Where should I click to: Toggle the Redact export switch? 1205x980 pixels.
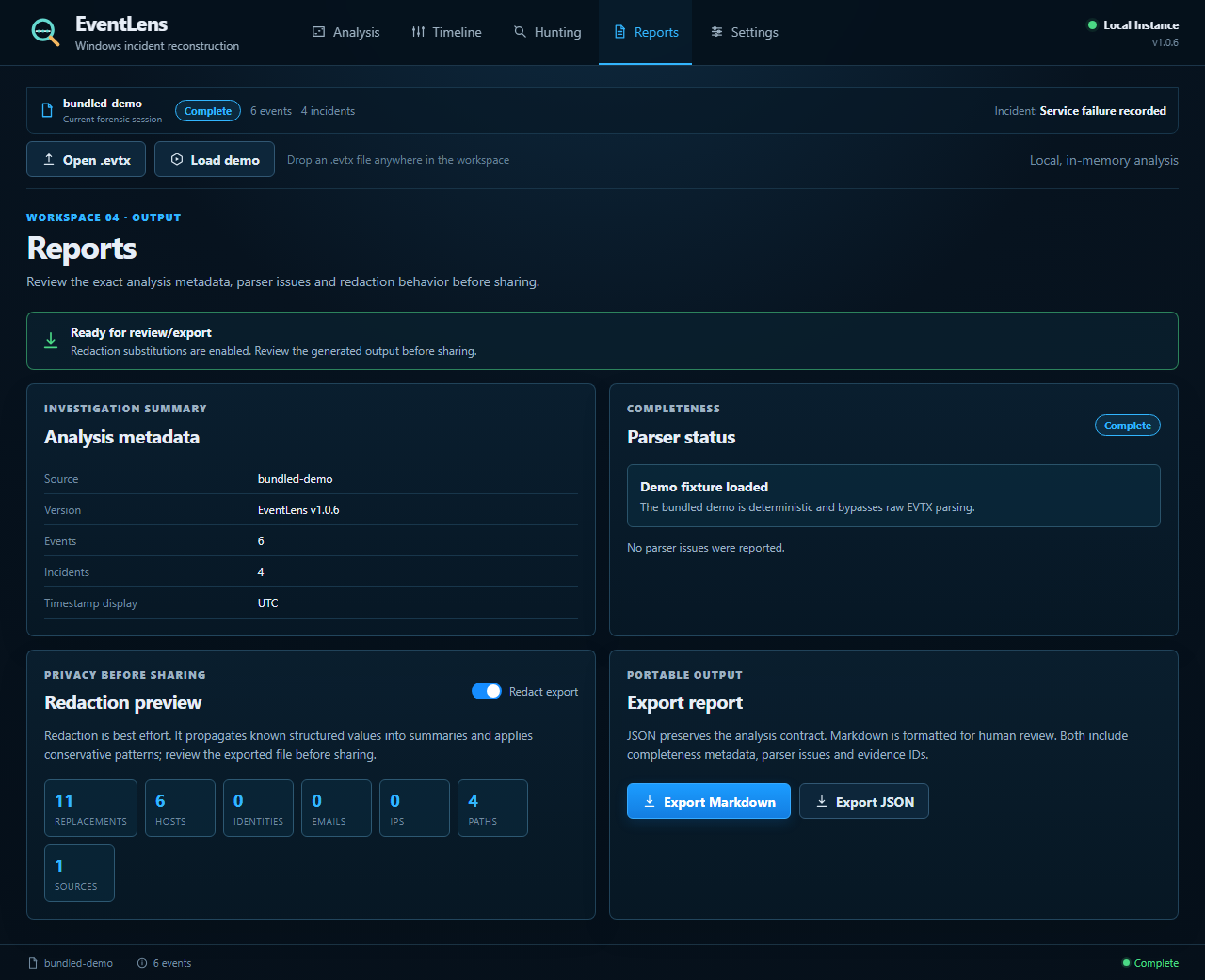(x=487, y=691)
